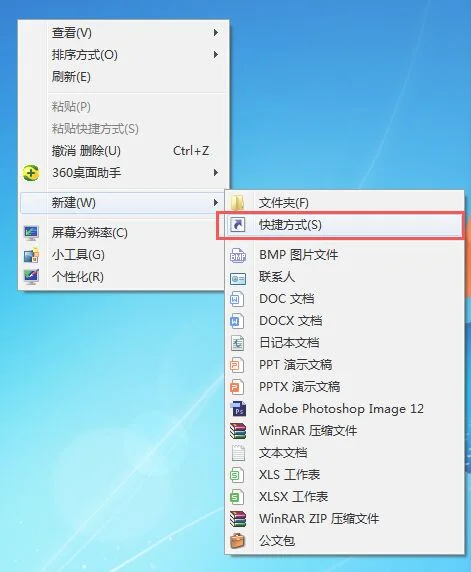This screenshot has height=572, width=471.
Task: Click the BMP file icon
Action: coord(238,255)
